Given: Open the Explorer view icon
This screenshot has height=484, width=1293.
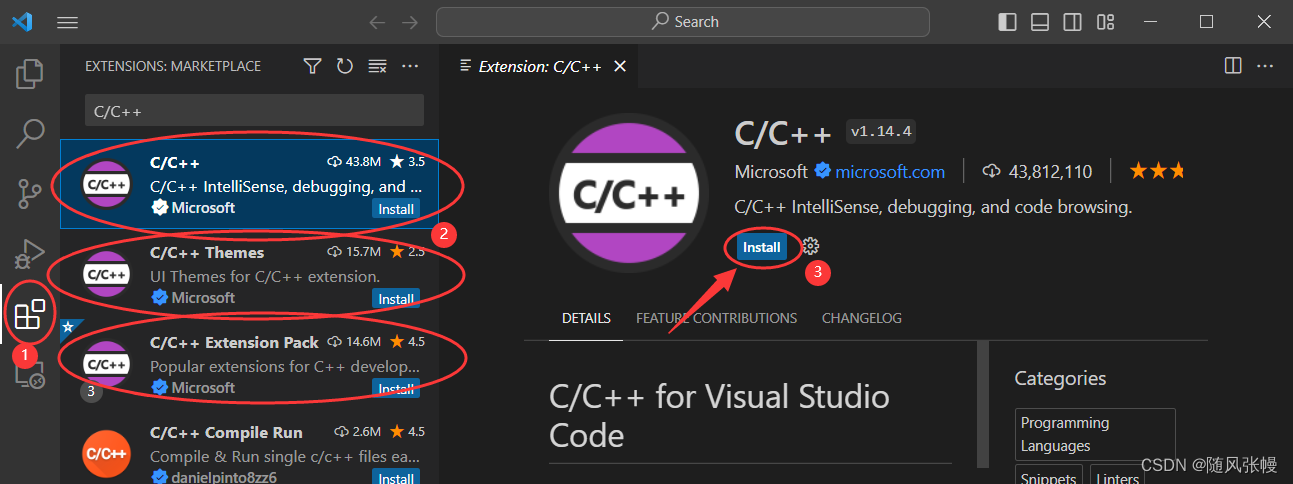Looking at the screenshot, I should (x=30, y=73).
